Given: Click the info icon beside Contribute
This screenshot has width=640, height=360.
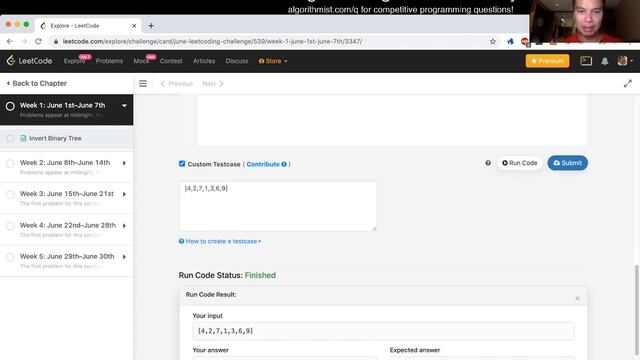Looking at the screenshot, I should (x=284, y=164).
